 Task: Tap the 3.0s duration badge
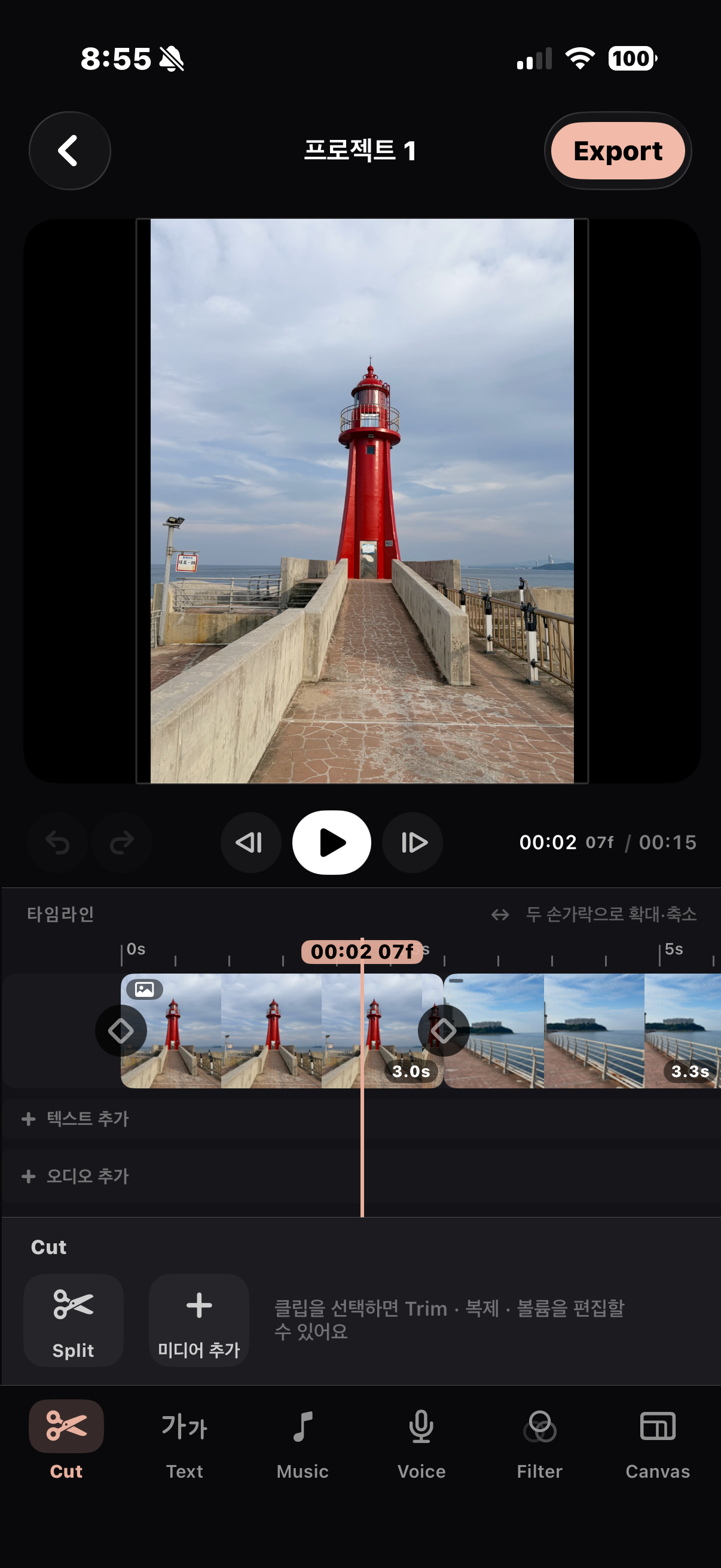(411, 1071)
